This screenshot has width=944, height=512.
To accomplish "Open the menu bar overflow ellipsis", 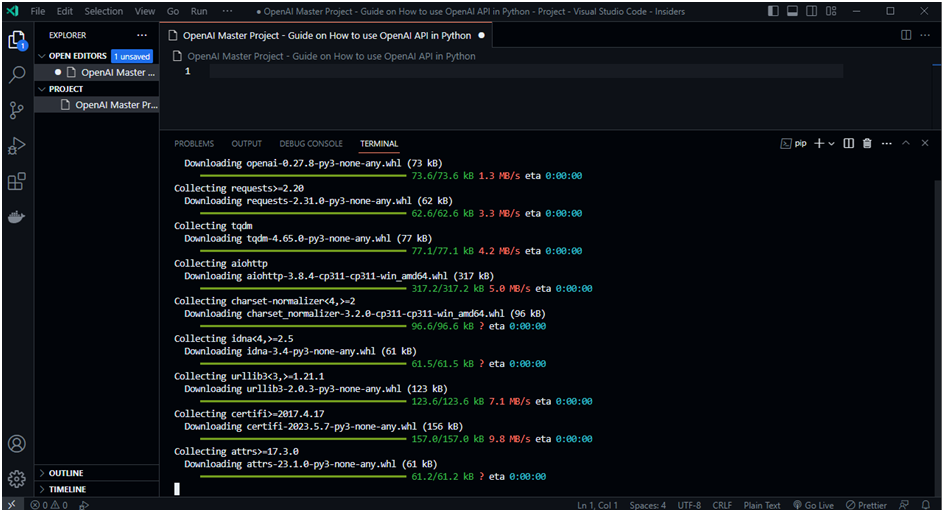I will 227,11.
